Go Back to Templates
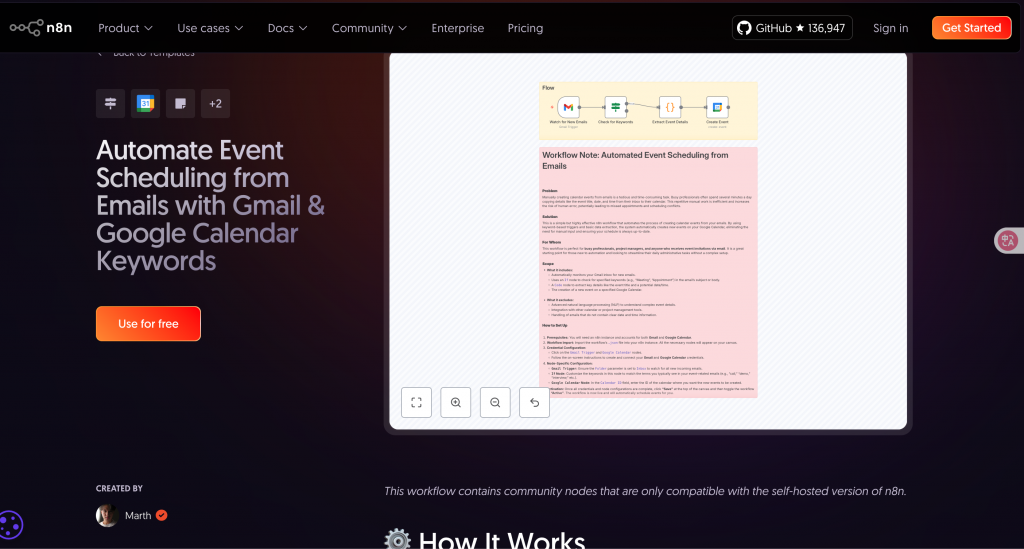The image size is (1024, 549). click(146, 54)
